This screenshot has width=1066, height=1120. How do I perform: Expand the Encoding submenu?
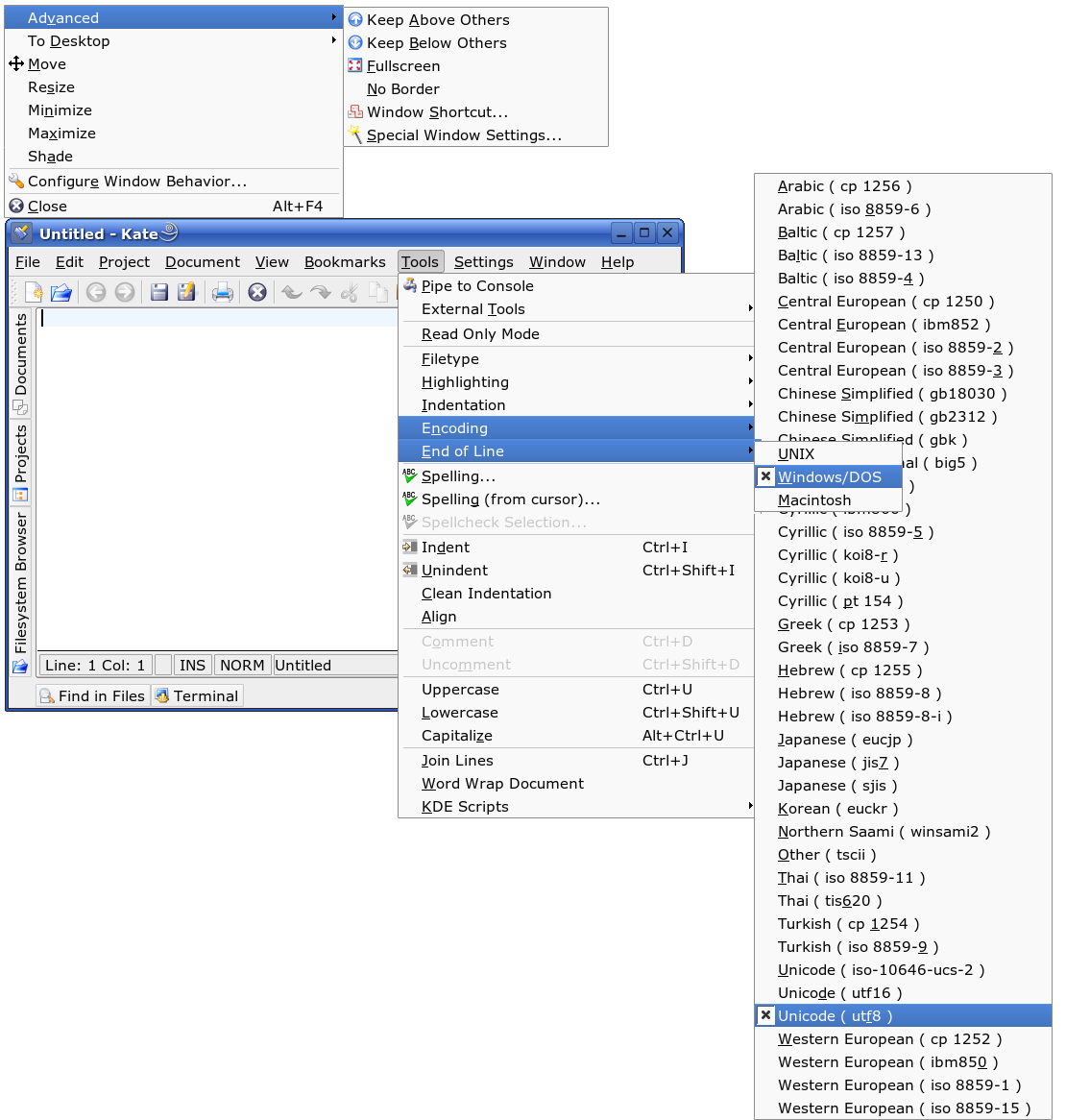click(x=576, y=427)
